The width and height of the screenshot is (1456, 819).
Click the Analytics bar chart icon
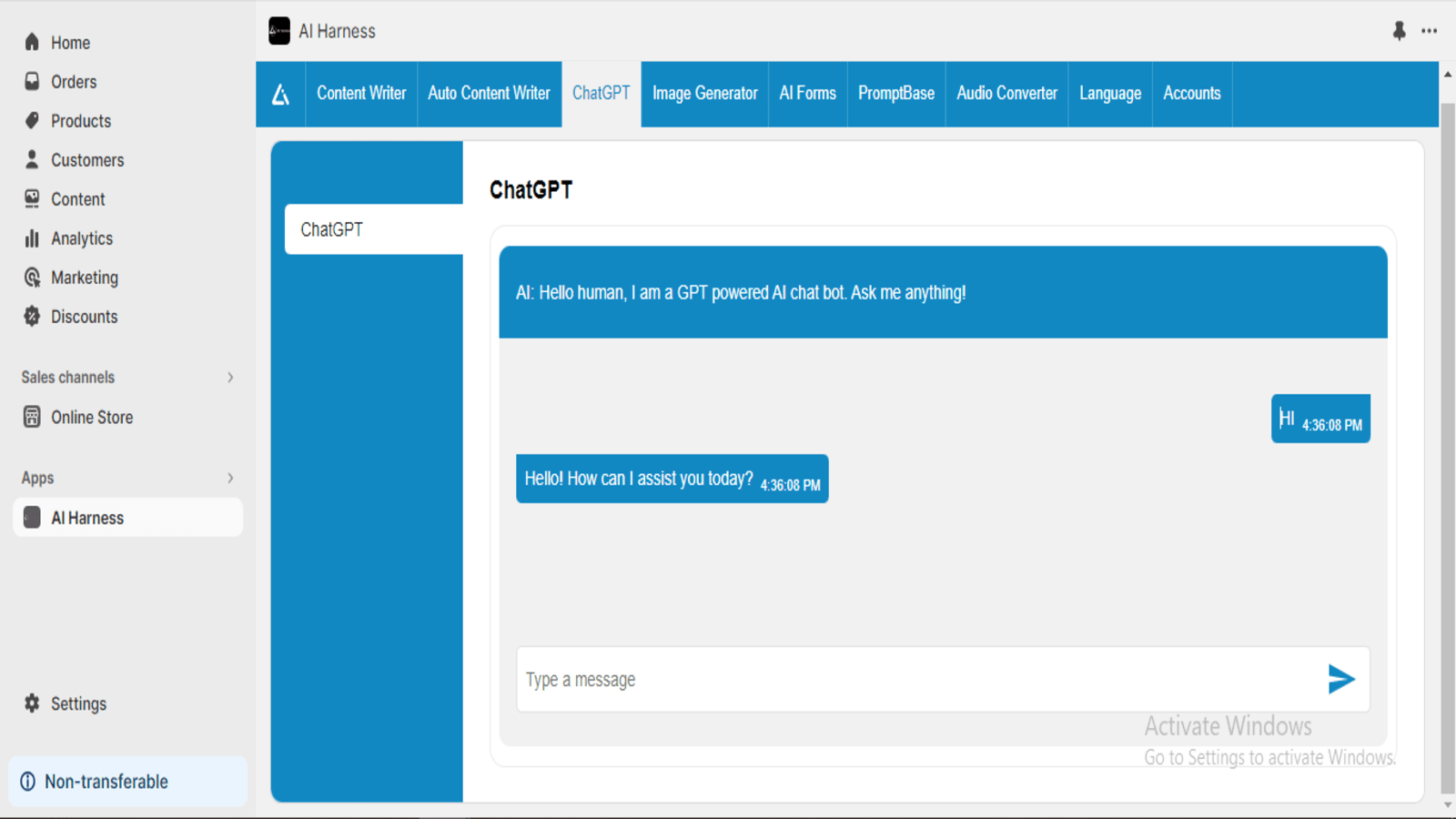[x=32, y=238]
